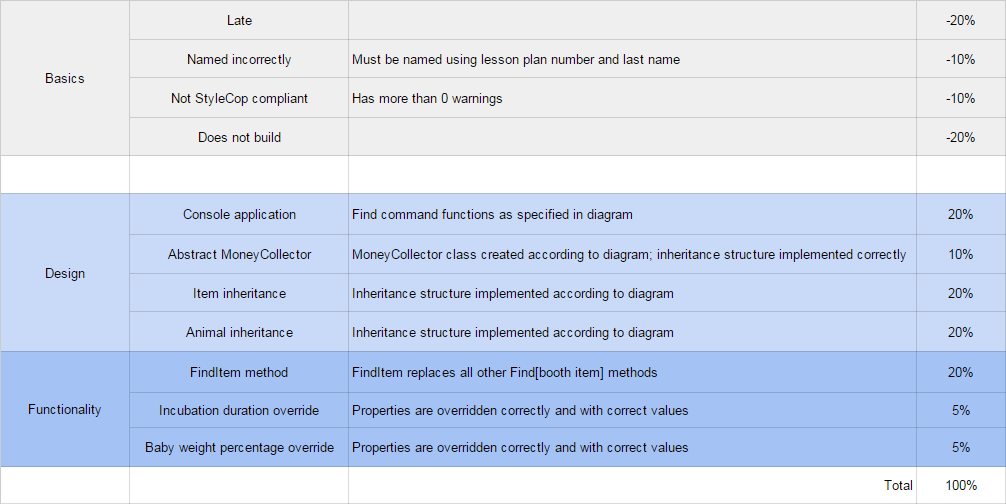Select the "Design" category cell
Image resolution: width=1006 pixels, height=504 pixels.
click(65, 273)
